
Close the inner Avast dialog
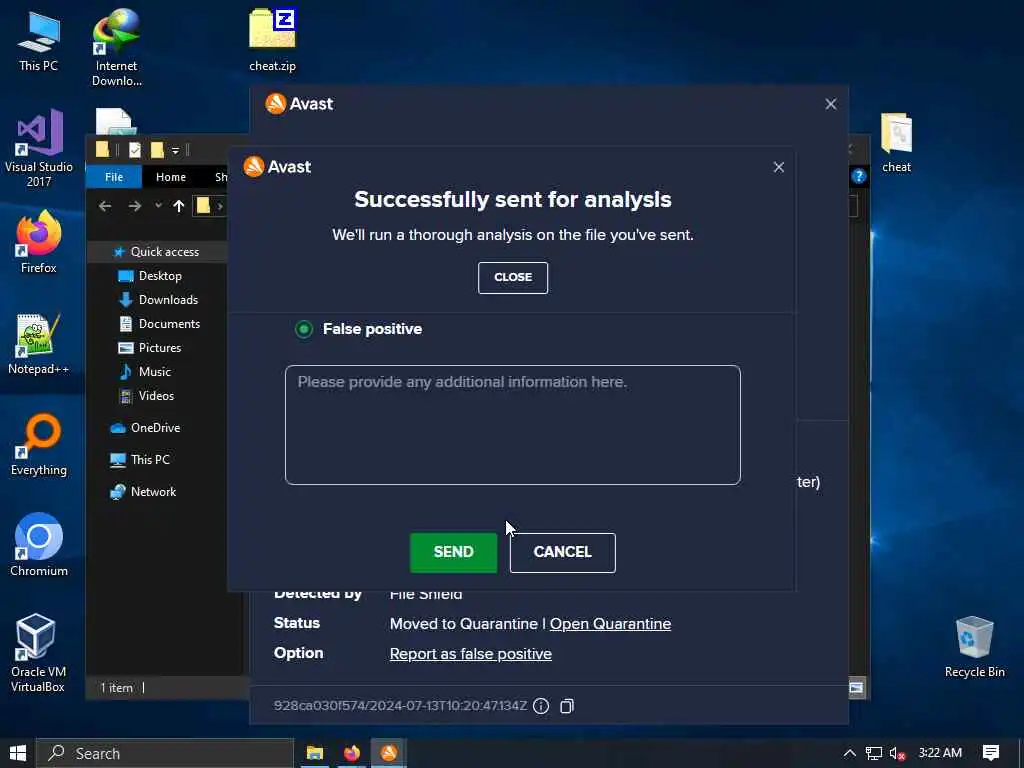pyautogui.click(x=778, y=167)
